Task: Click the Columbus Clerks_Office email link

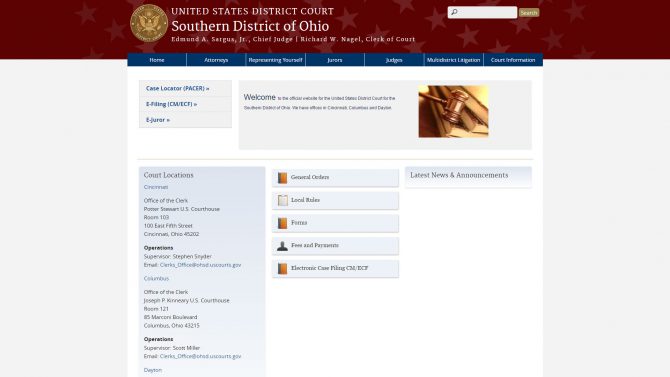Action: point(200,356)
